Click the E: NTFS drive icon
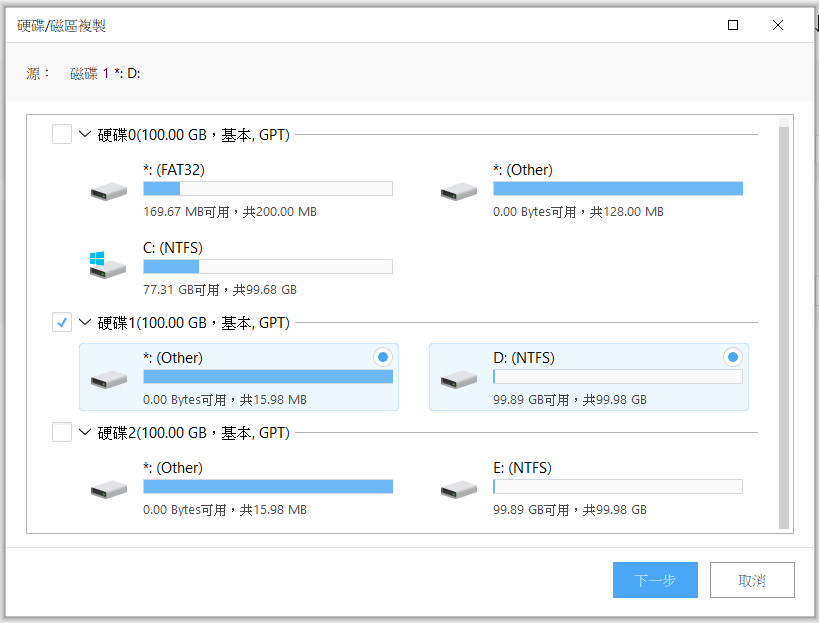This screenshot has height=623, width=819. (x=459, y=490)
